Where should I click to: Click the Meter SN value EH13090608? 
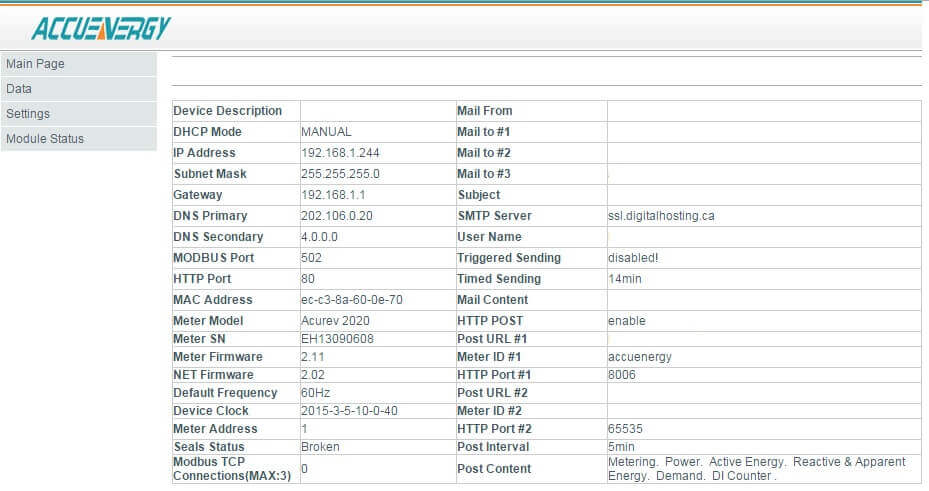[337, 339]
